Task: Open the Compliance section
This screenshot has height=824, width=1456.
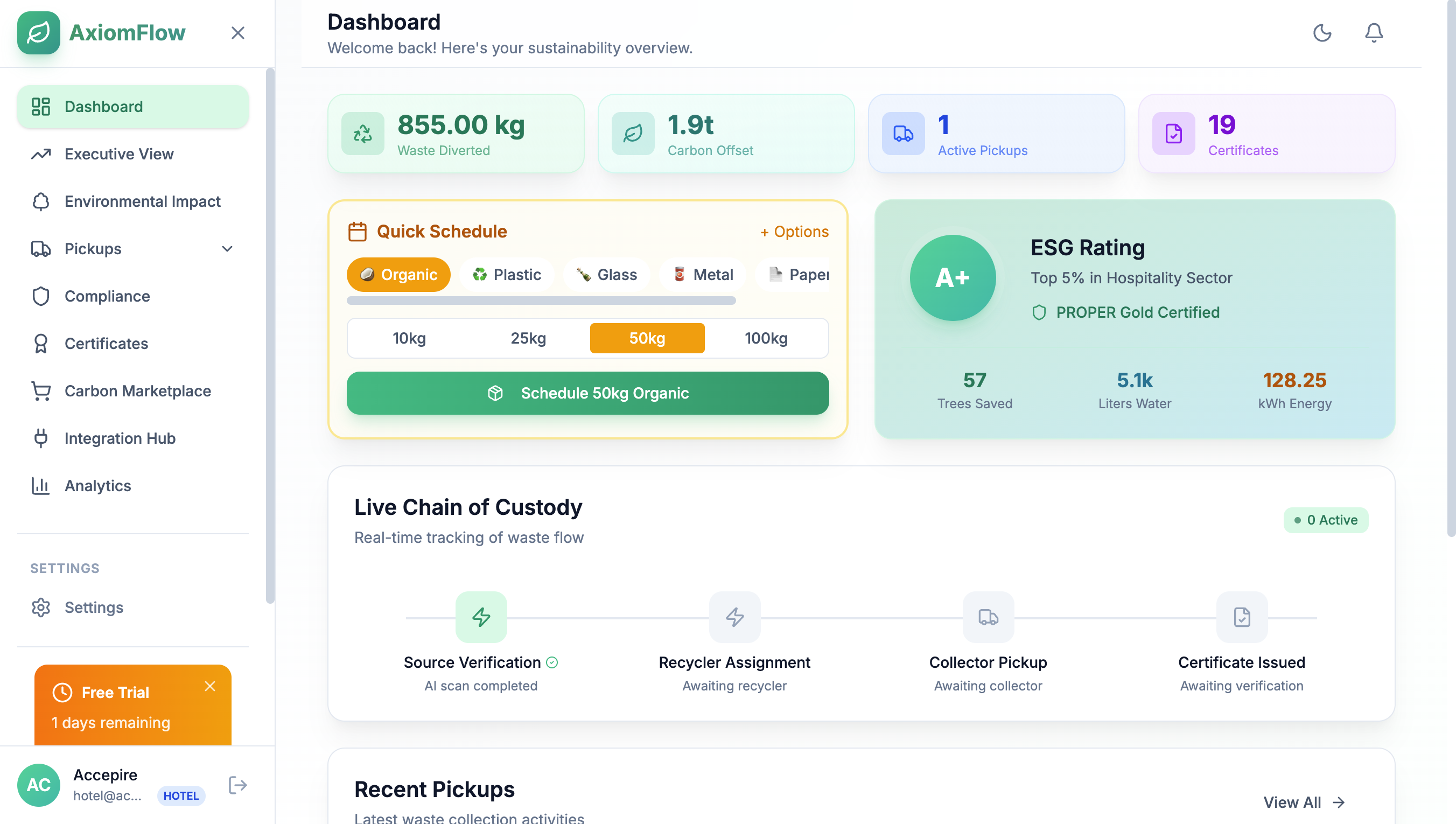Action: click(x=133, y=296)
